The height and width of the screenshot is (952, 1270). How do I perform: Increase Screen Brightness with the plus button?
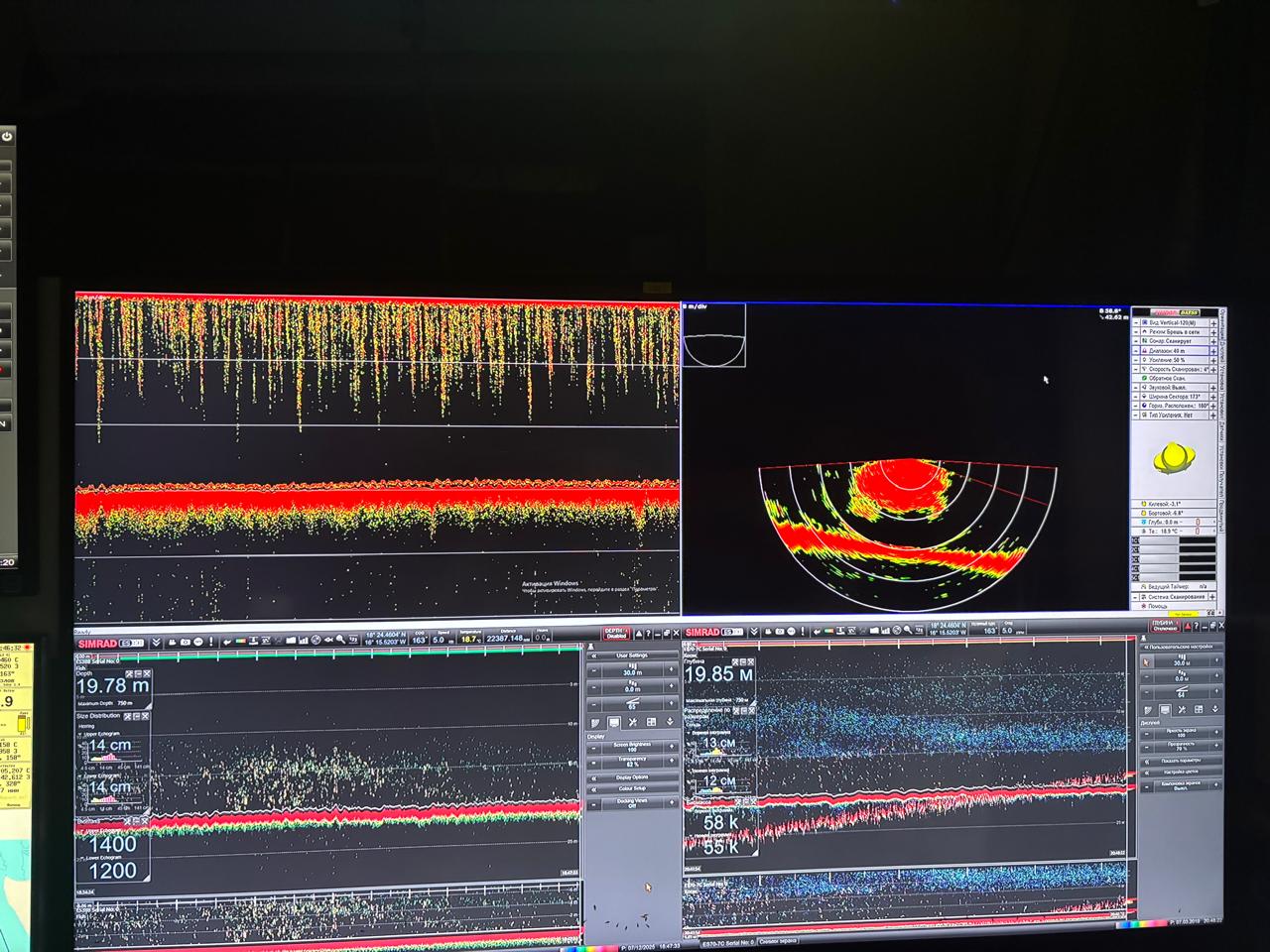pos(671,749)
